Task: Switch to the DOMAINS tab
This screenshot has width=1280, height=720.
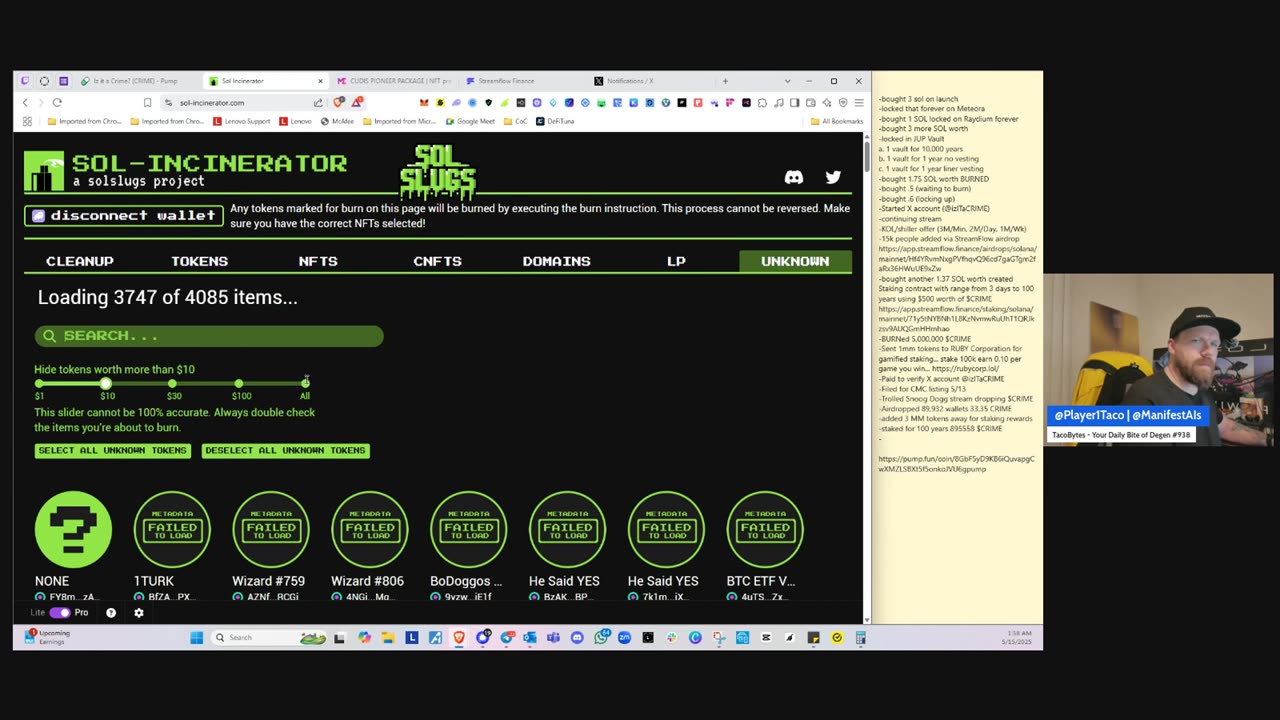Action: (556, 261)
